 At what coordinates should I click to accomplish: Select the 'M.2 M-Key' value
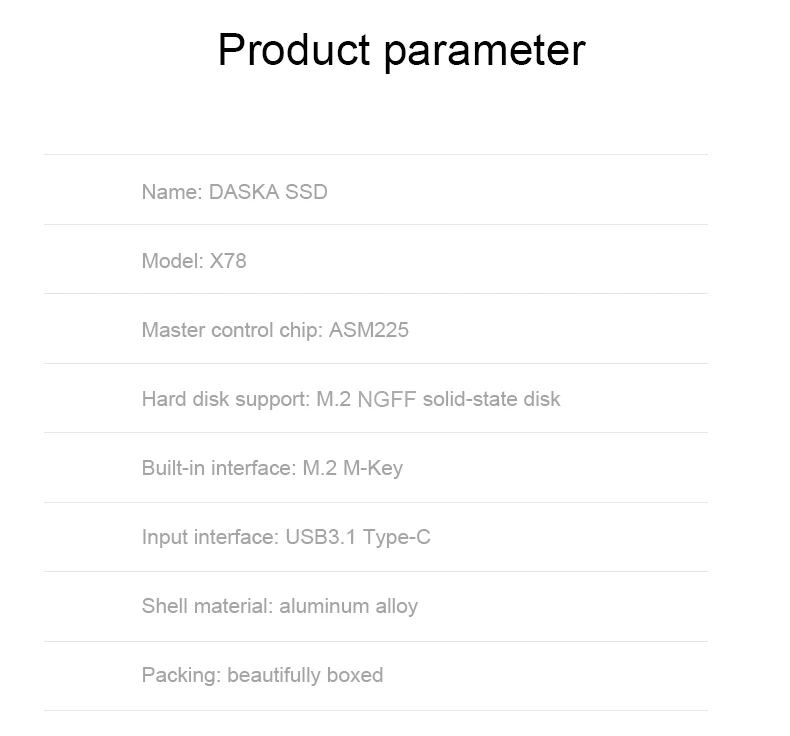353,468
